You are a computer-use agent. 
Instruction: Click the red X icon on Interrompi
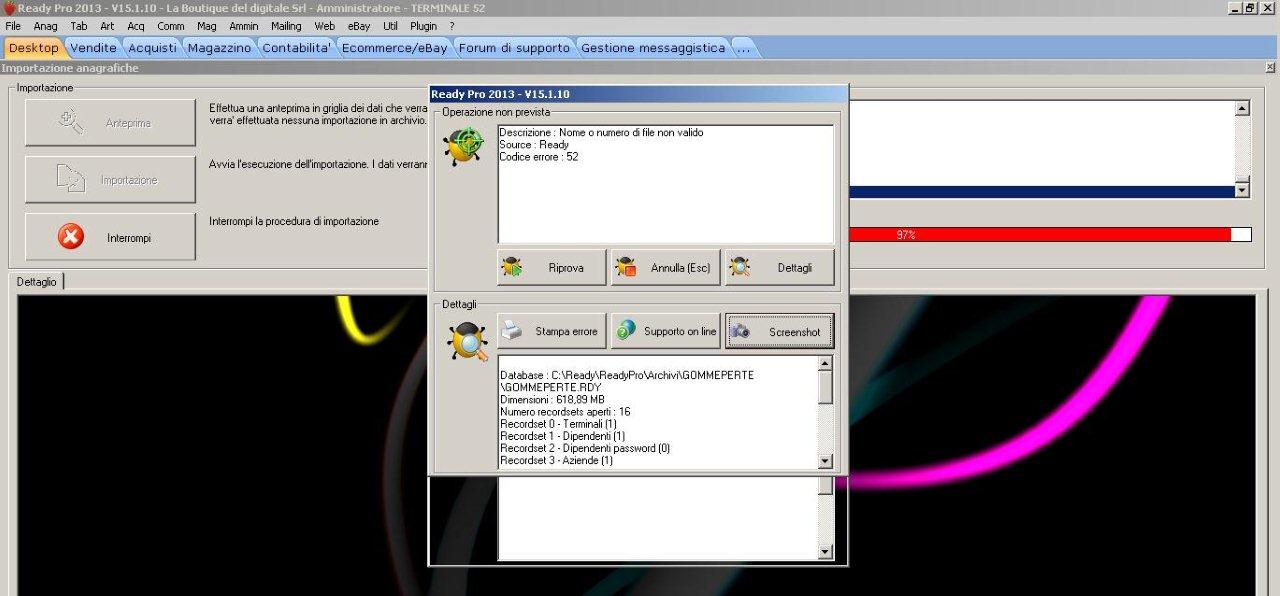71,237
